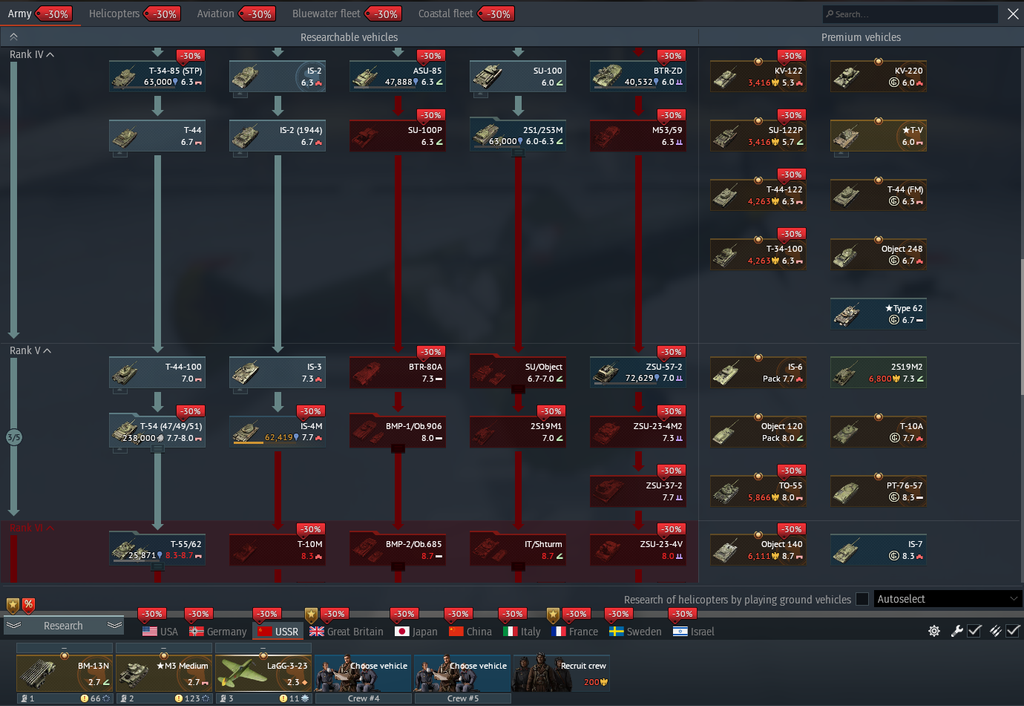
Task: Select the BTR-80A vehicle card
Action: click(398, 372)
